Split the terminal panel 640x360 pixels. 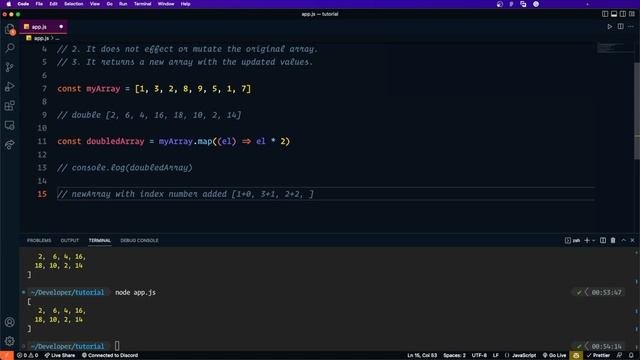point(603,240)
